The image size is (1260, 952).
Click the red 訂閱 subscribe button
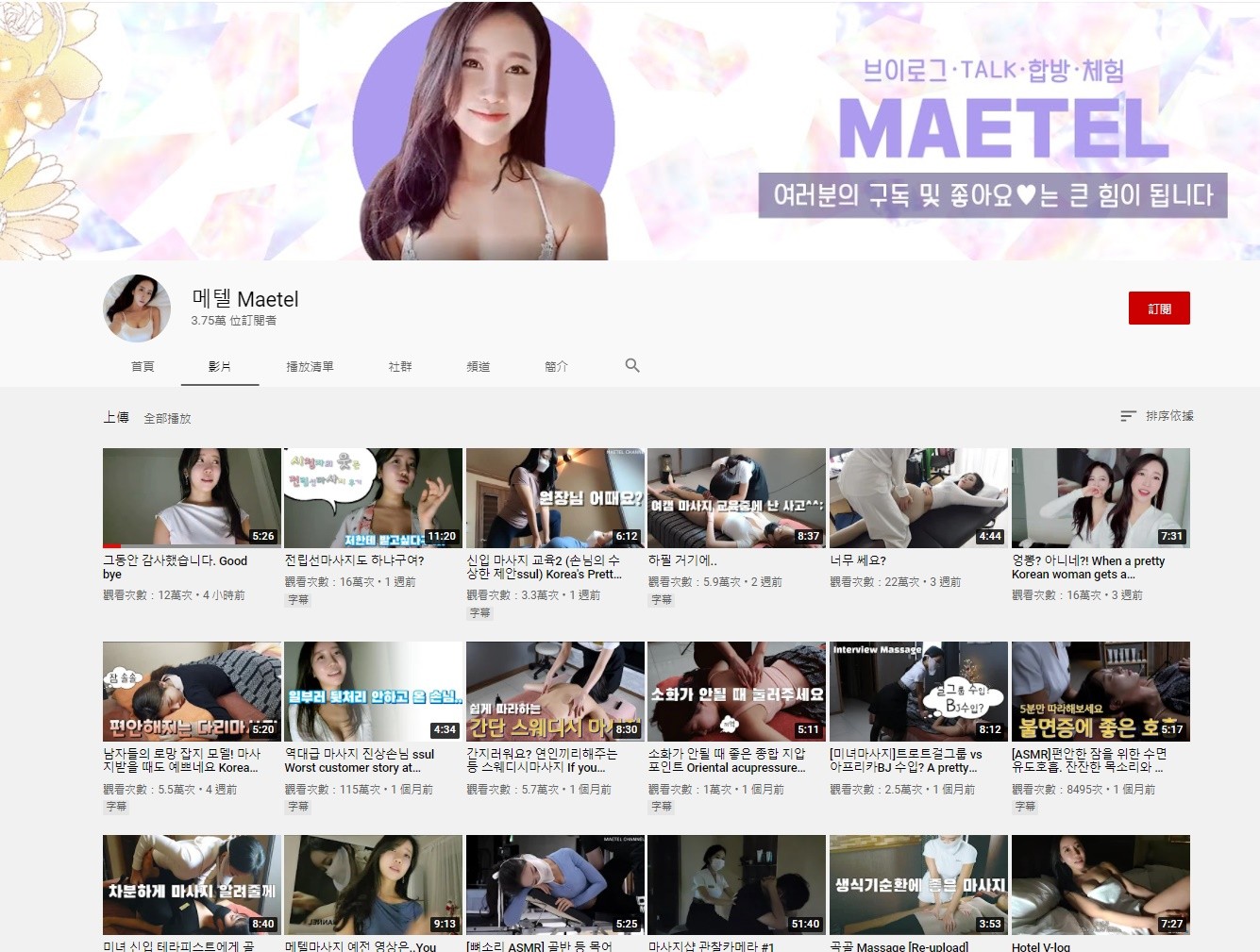click(x=1159, y=309)
